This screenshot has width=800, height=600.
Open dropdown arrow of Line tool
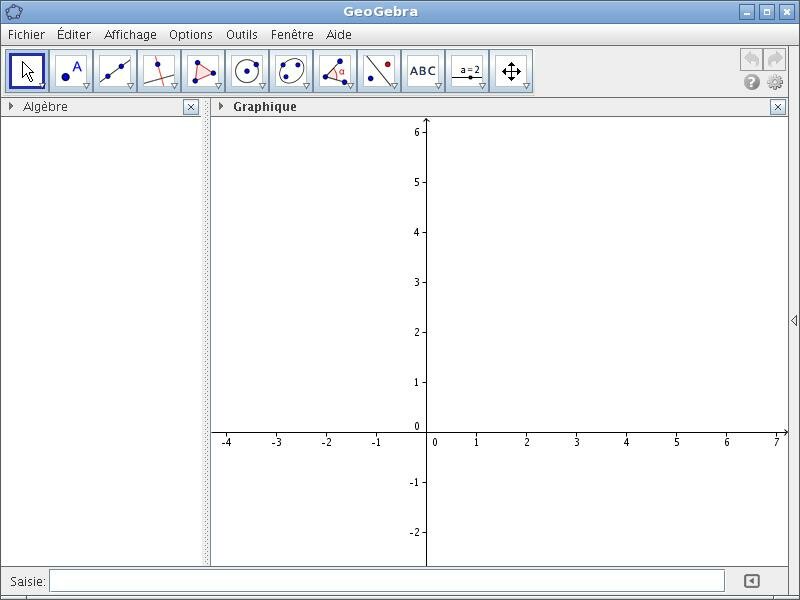pos(130,86)
